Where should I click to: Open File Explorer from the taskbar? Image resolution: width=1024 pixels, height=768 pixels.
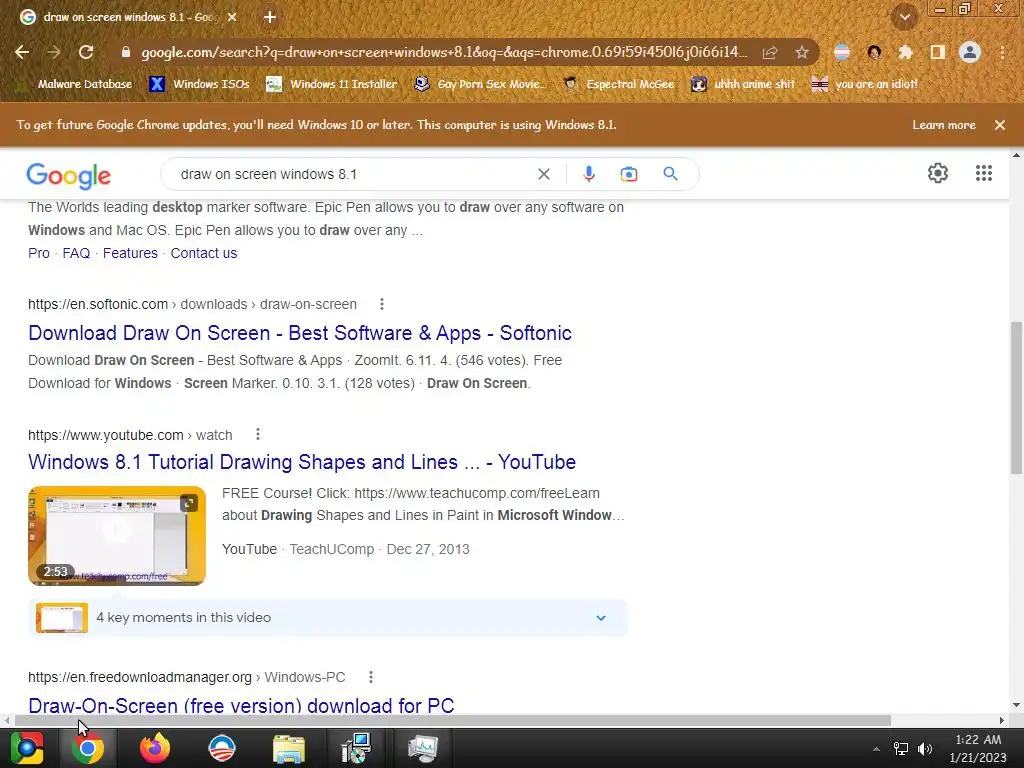[x=289, y=748]
